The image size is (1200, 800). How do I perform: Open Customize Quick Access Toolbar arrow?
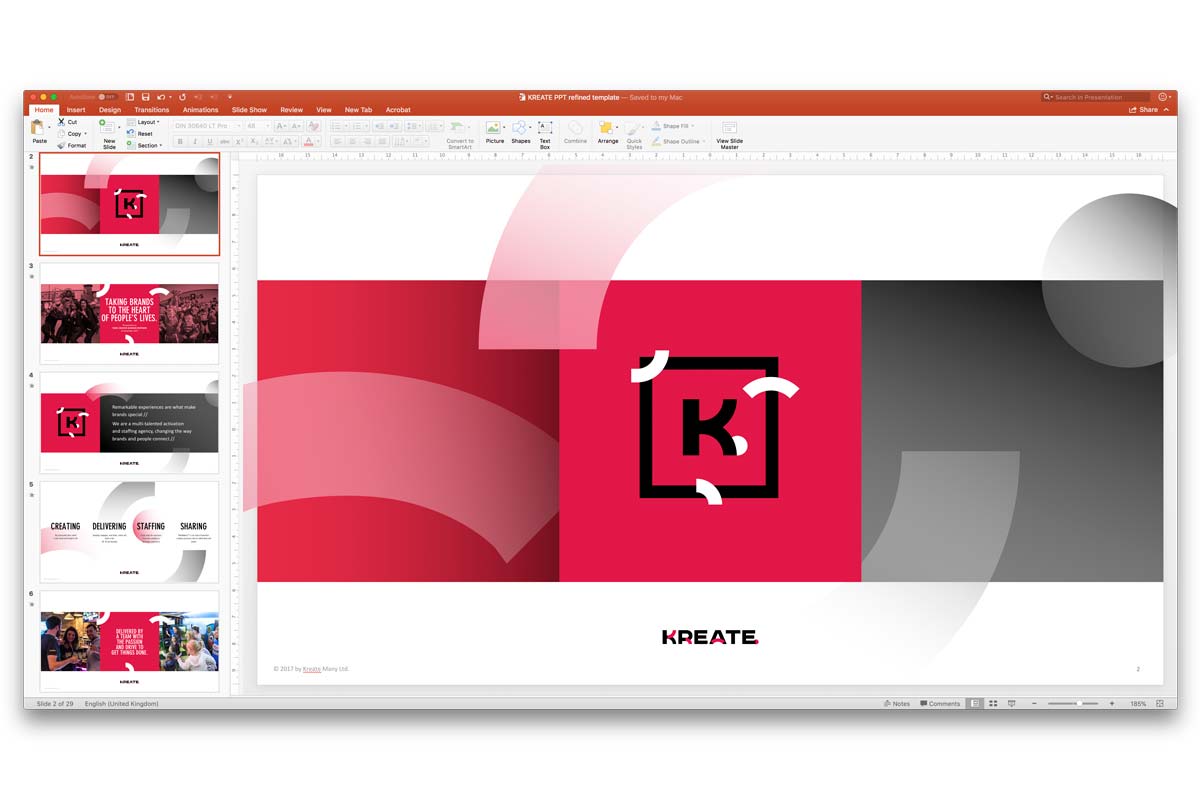coord(229,97)
